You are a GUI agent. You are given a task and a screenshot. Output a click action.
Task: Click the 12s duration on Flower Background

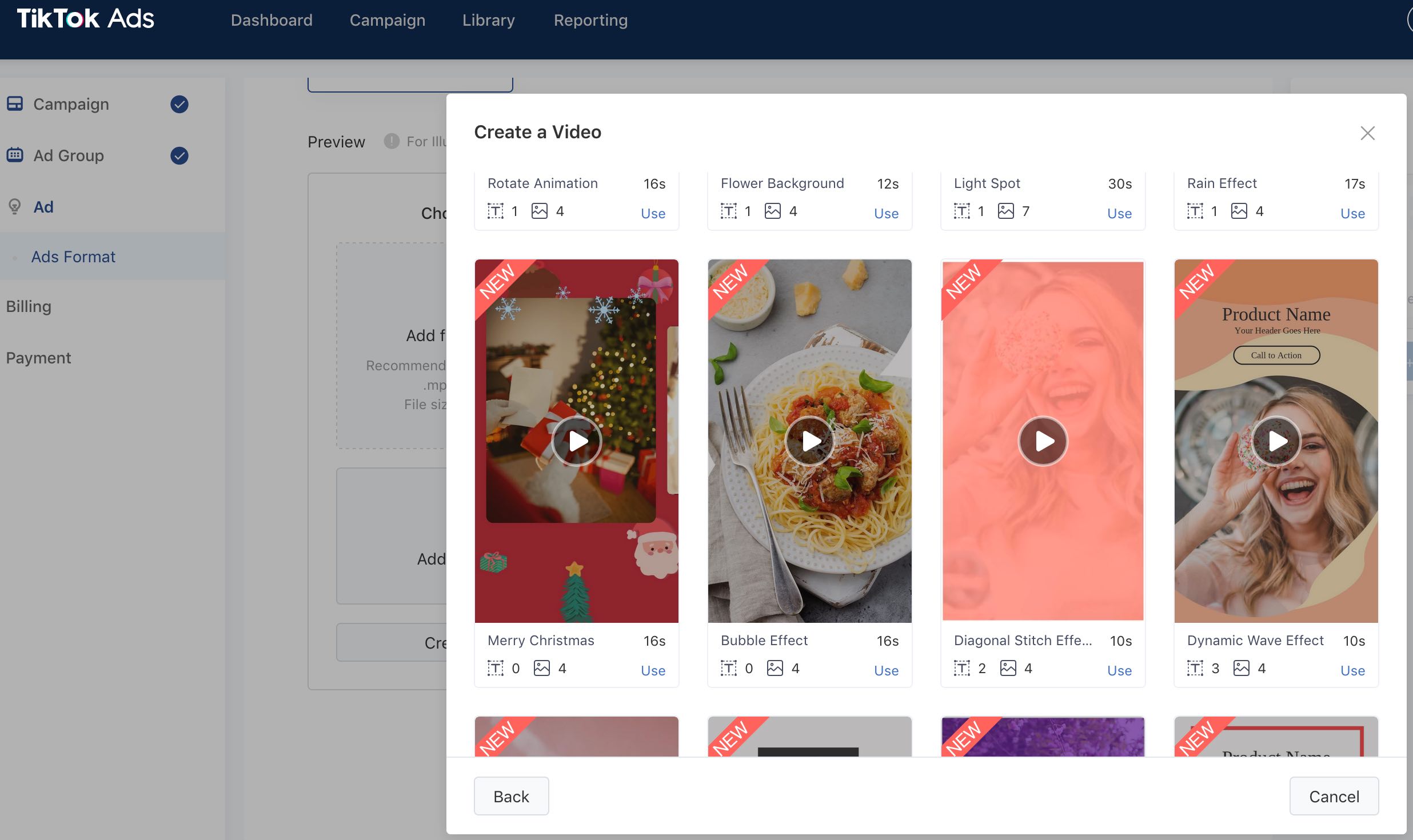point(888,183)
